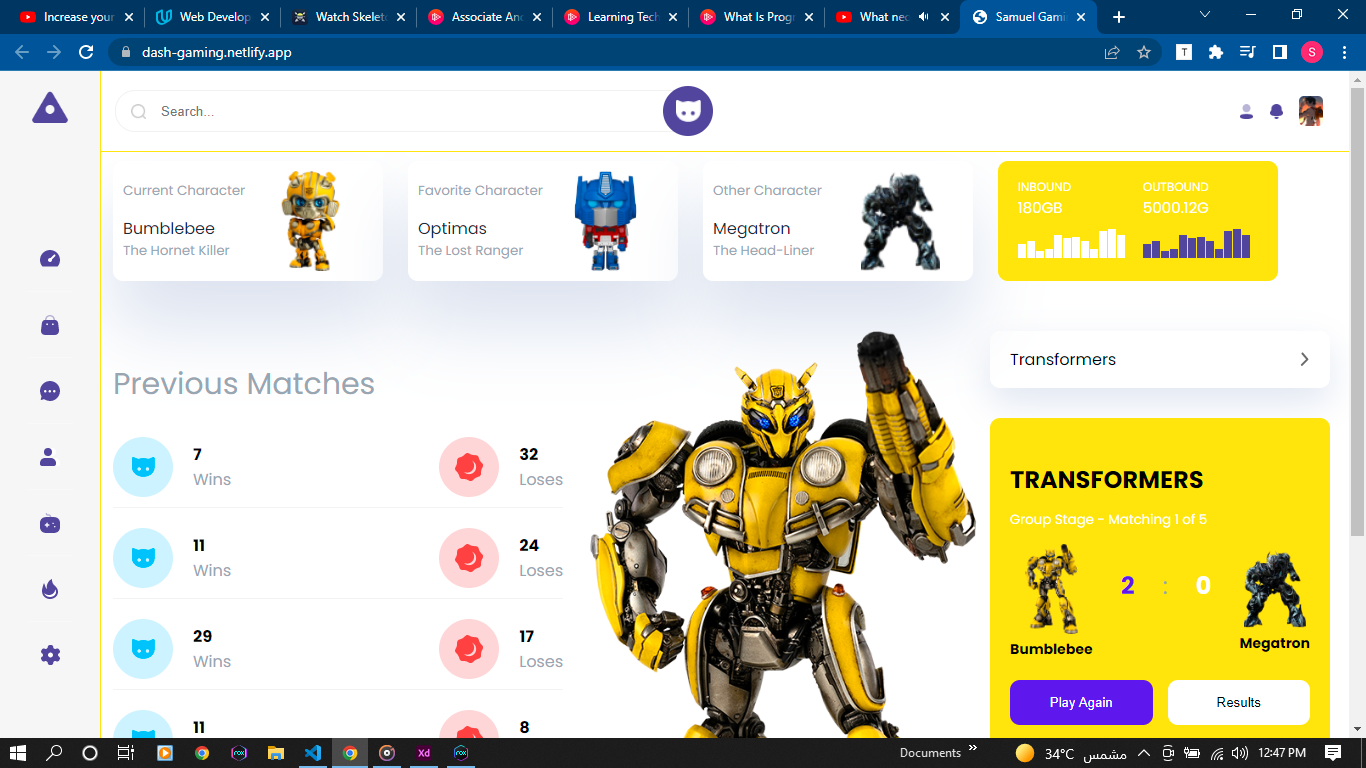Click the purple cat button beside search

(x=688, y=111)
